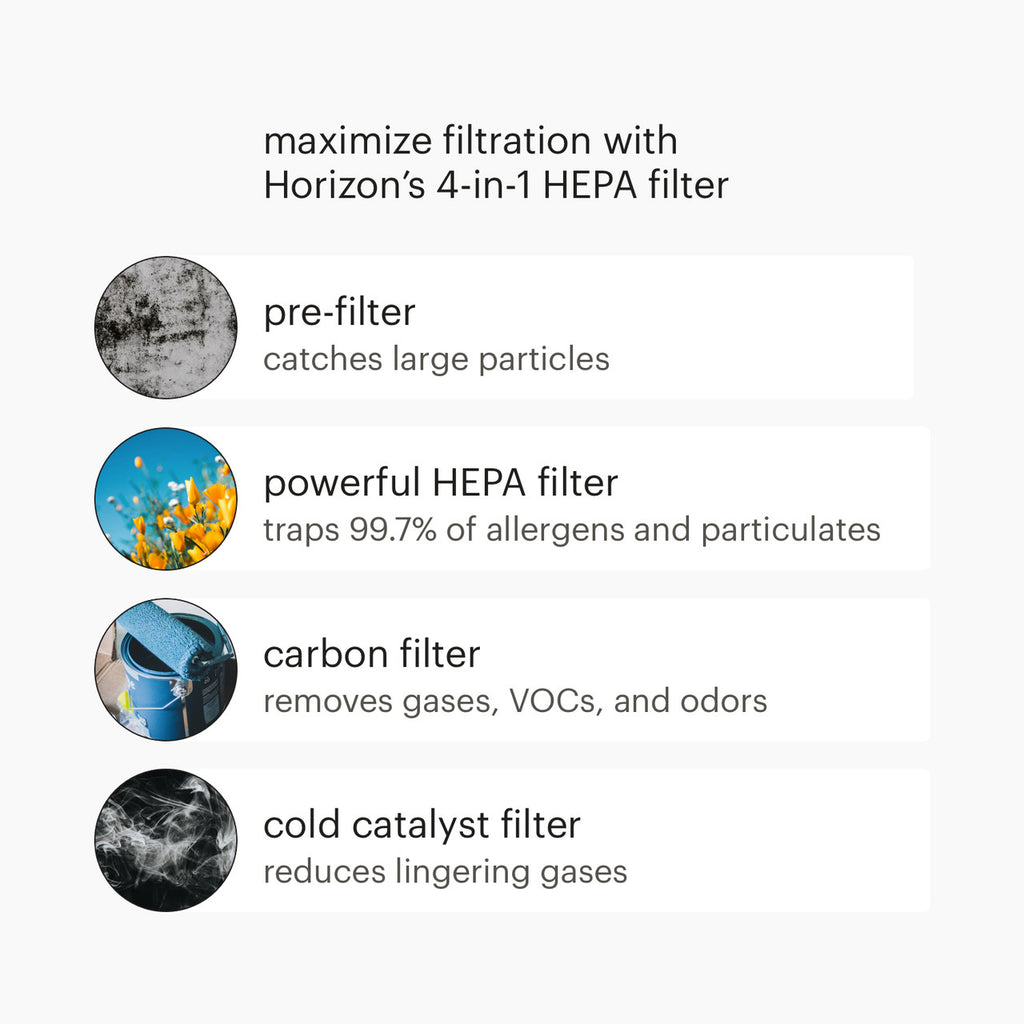Screen dimensions: 1024x1024
Task: Click the "carbon filter" title
Action: 372,655
